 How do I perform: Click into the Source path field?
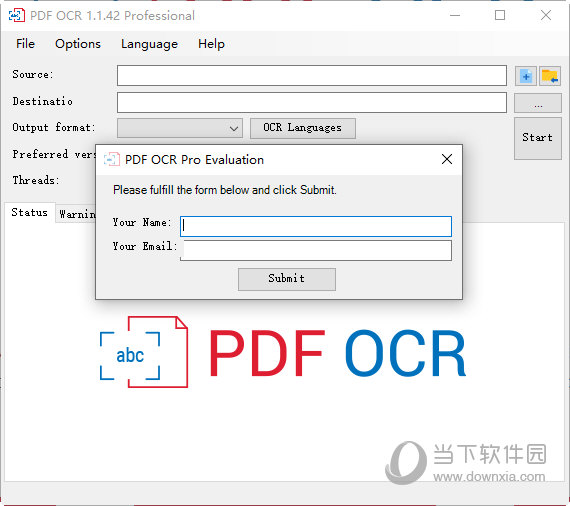tap(312, 76)
